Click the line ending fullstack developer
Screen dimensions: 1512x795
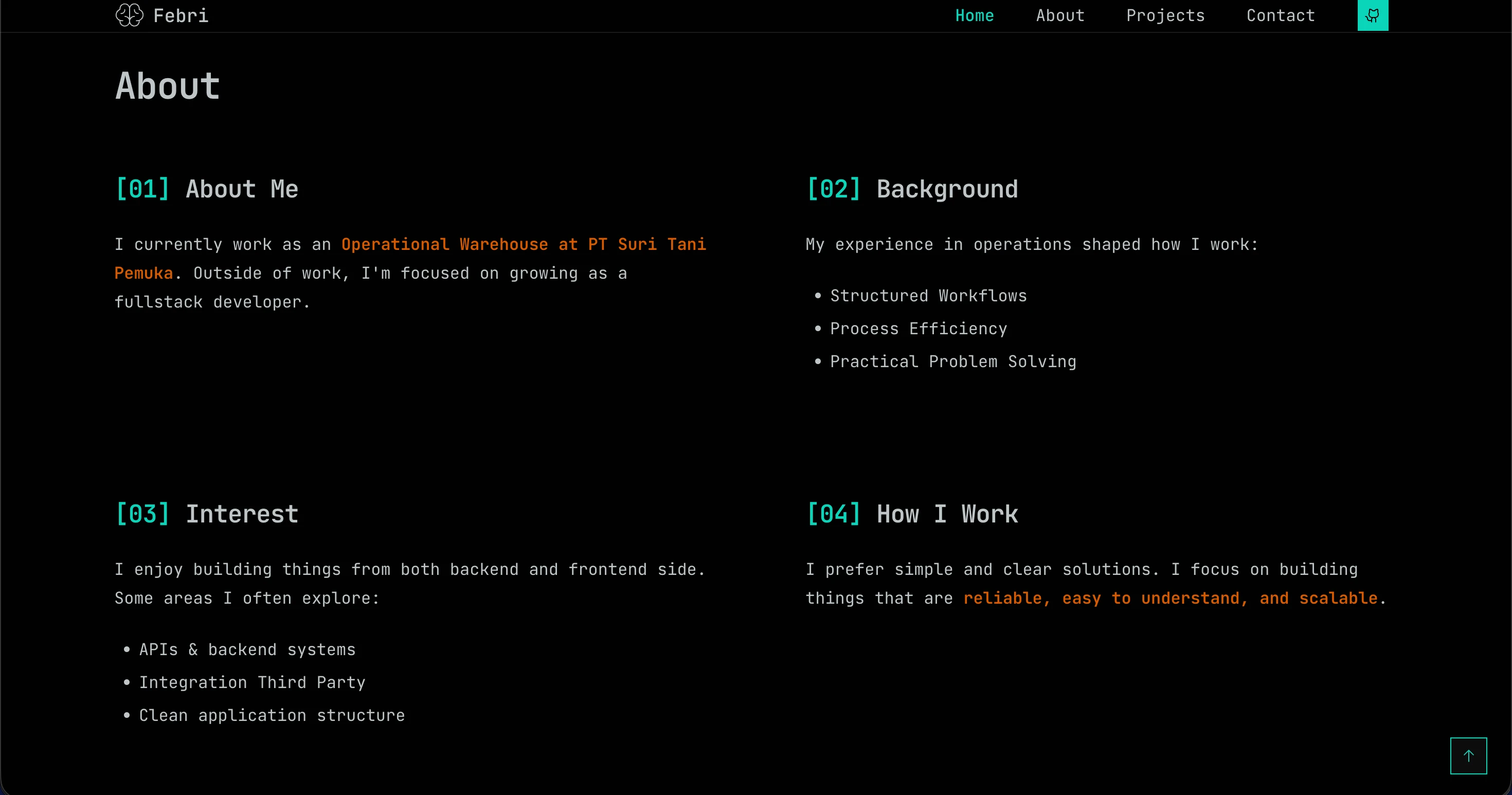tap(212, 302)
